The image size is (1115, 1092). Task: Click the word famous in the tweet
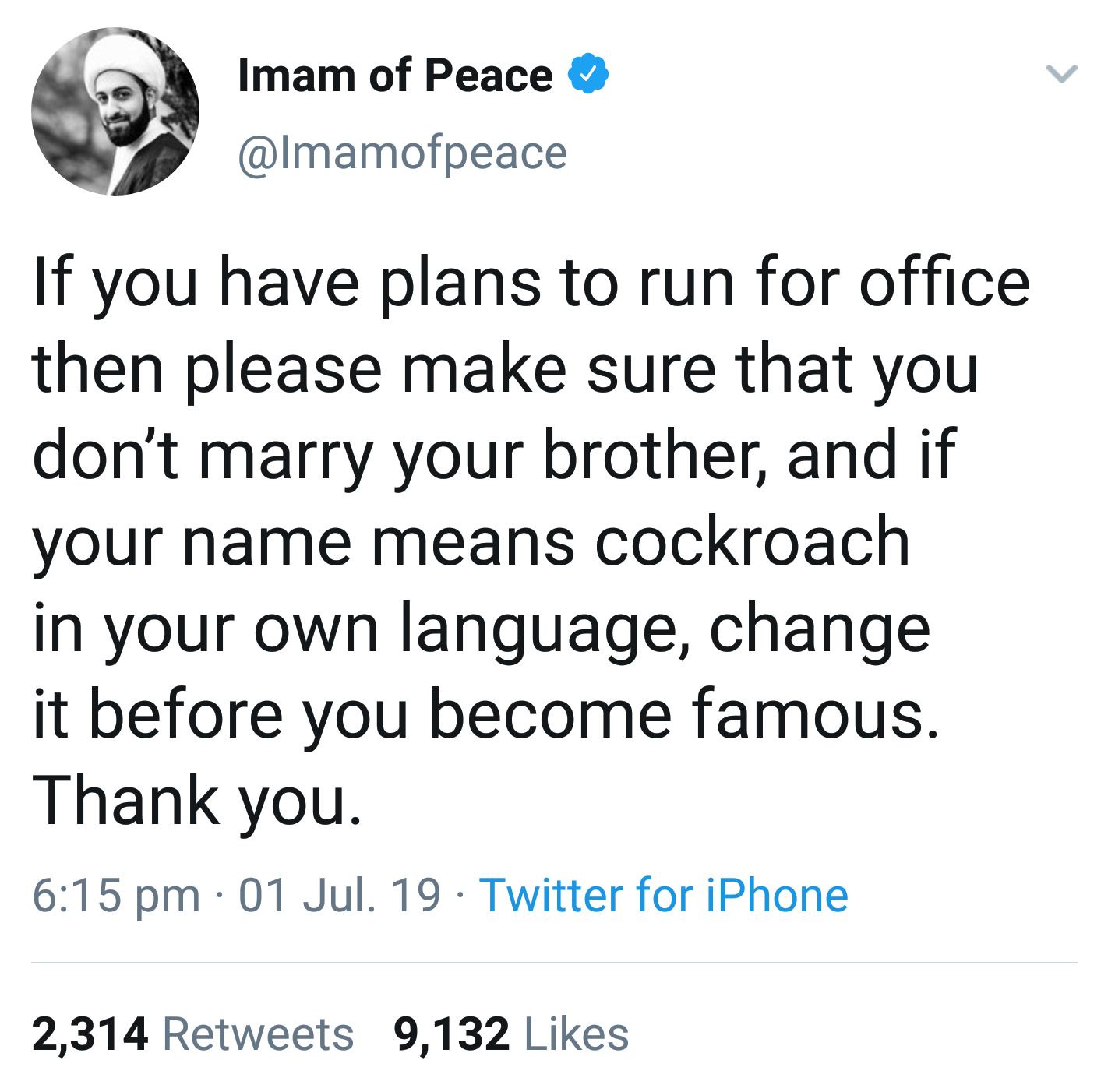point(814,714)
